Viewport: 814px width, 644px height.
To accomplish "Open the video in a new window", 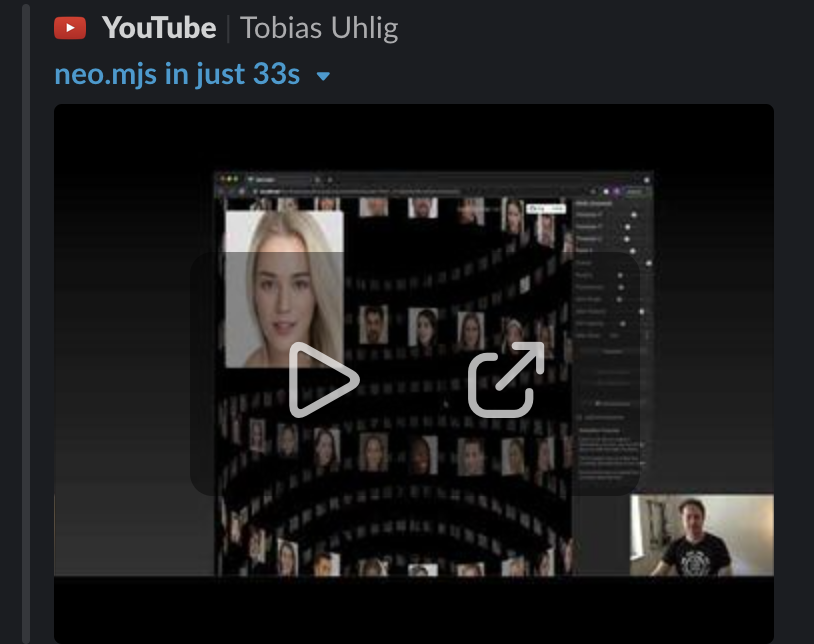I will (506, 380).
